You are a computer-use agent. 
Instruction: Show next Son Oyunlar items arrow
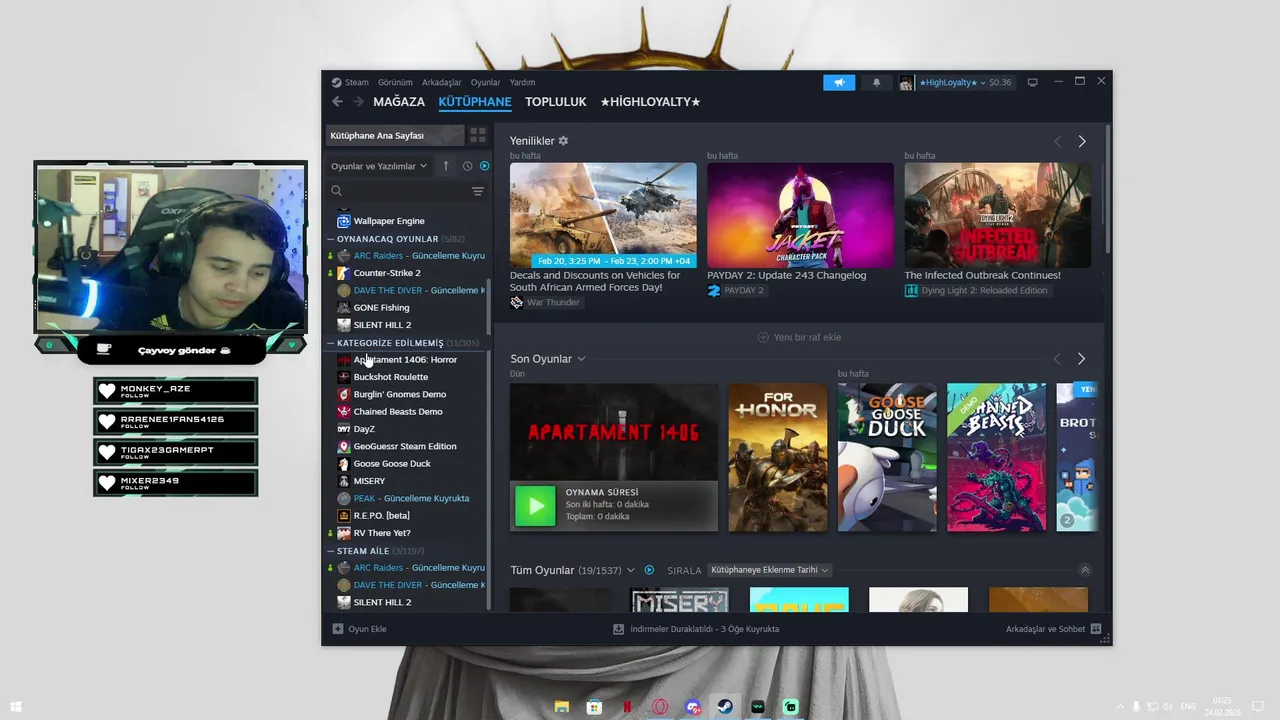pyautogui.click(x=1081, y=359)
